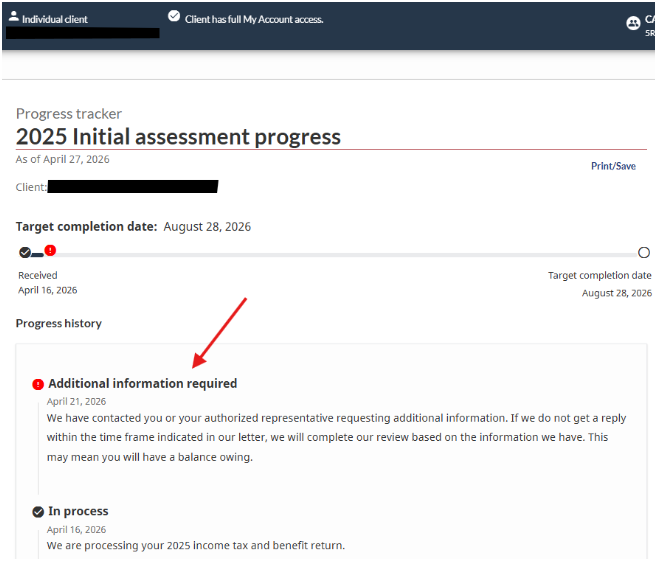Click the In process heading

click(78, 511)
